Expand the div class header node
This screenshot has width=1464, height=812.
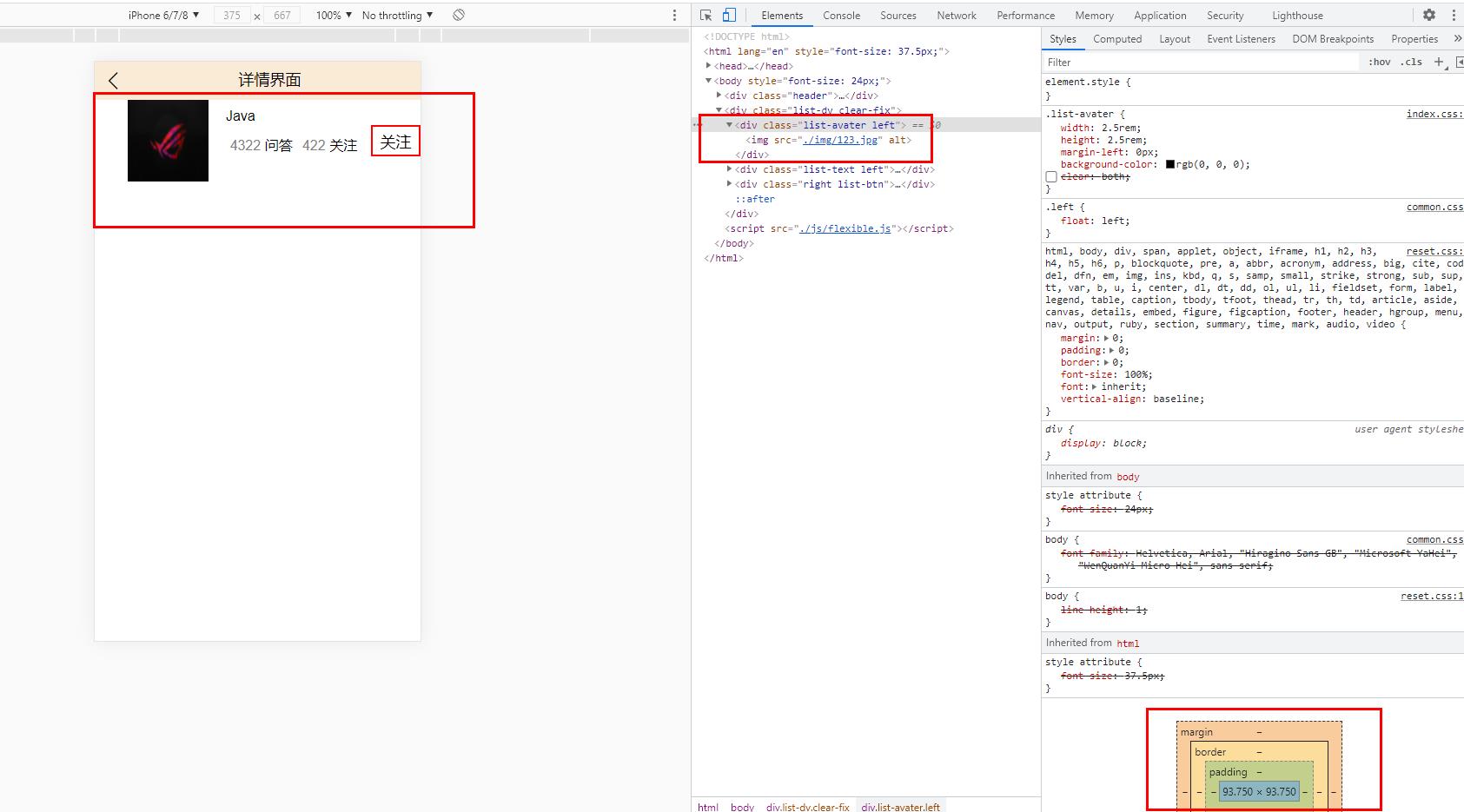[x=719, y=96]
